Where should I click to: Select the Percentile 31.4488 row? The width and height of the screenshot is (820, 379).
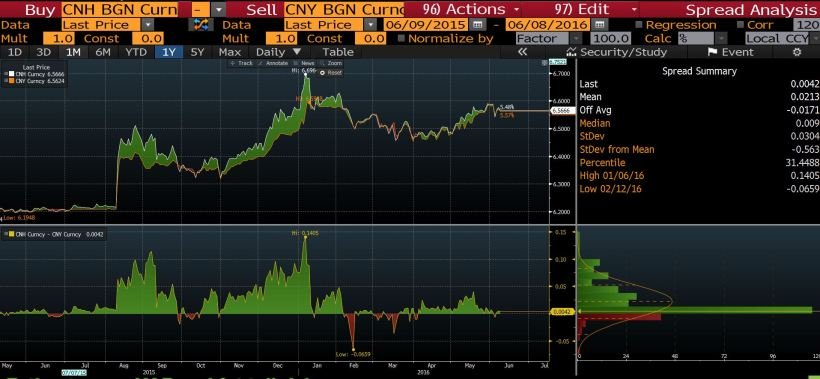[x=699, y=163]
